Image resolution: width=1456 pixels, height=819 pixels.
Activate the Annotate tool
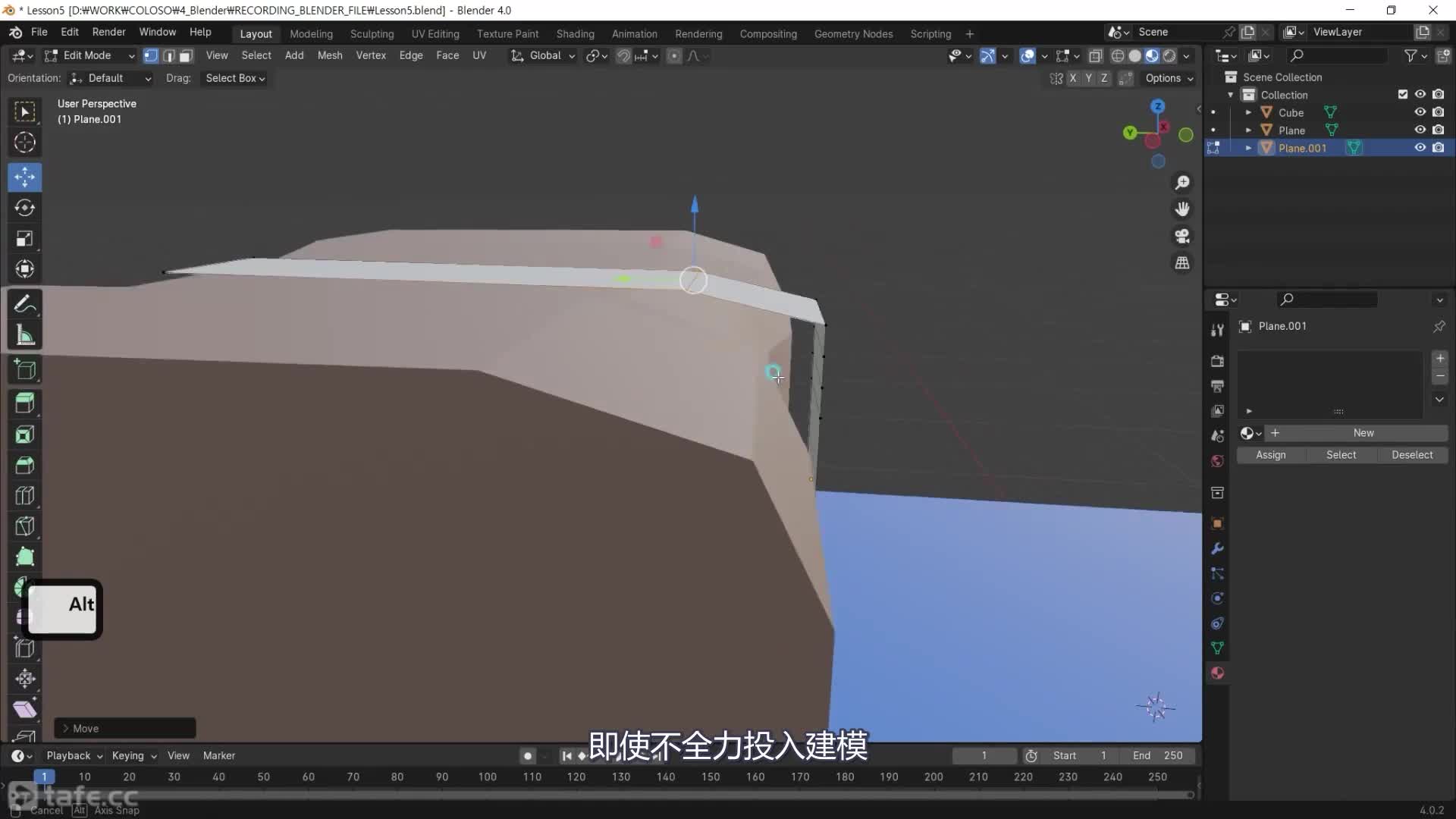pyautogui.click(x=25, y=303)
